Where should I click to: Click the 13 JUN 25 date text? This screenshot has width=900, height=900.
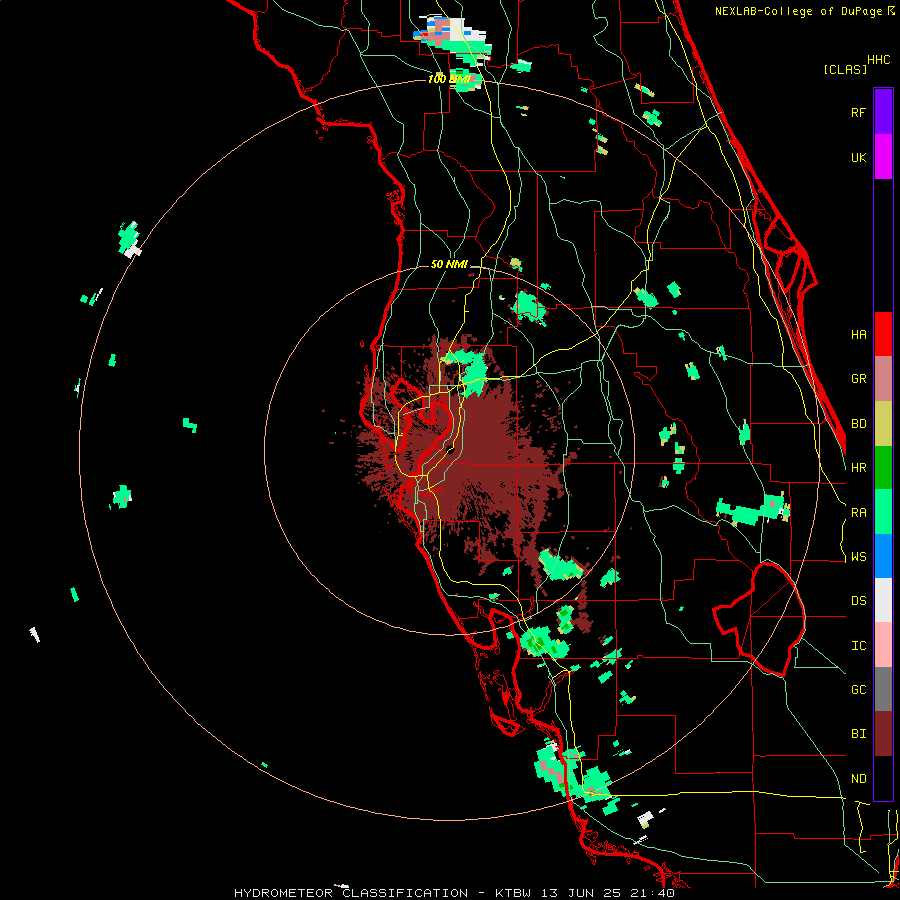581,893
